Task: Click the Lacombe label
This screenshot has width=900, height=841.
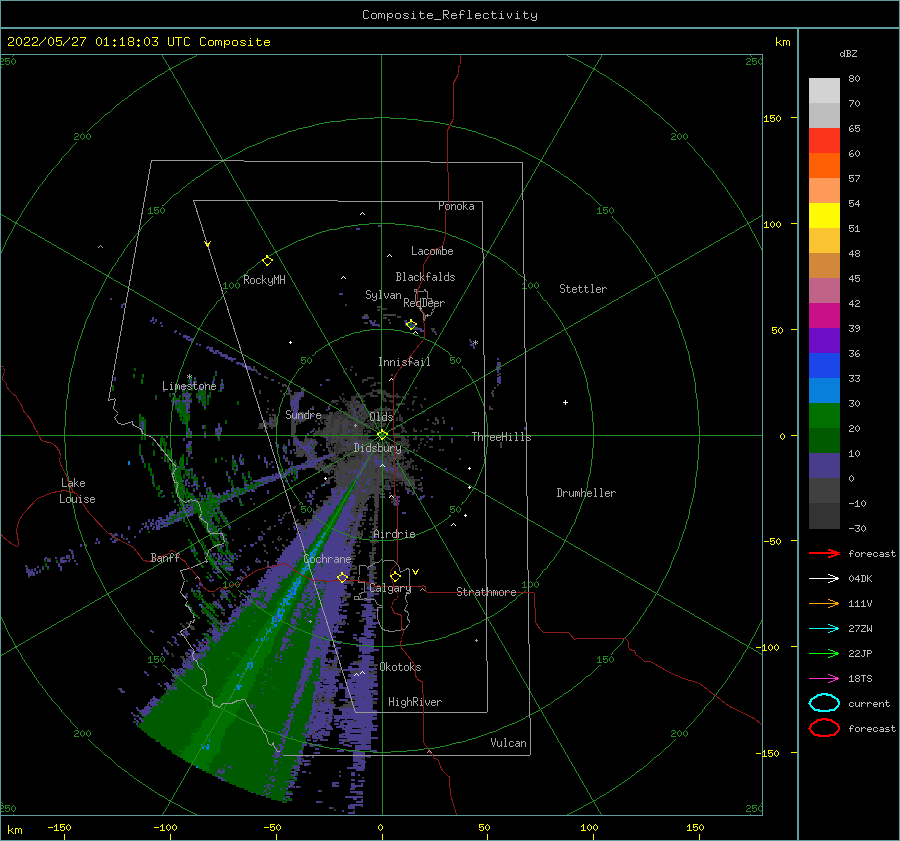Action: pos(432,251)
